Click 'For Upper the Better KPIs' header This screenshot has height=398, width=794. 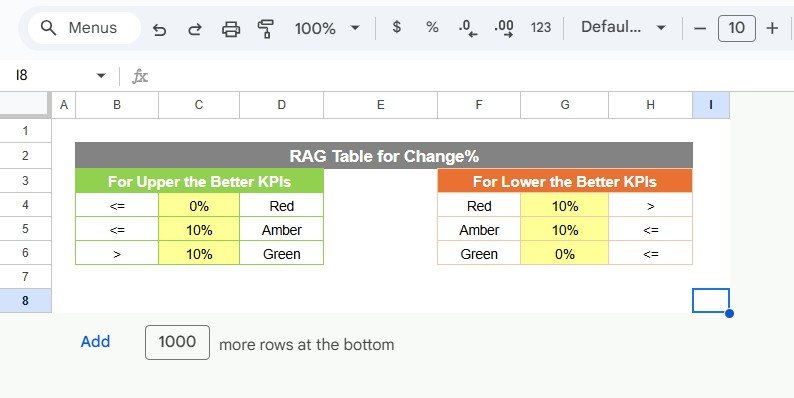tap(200, 181)
